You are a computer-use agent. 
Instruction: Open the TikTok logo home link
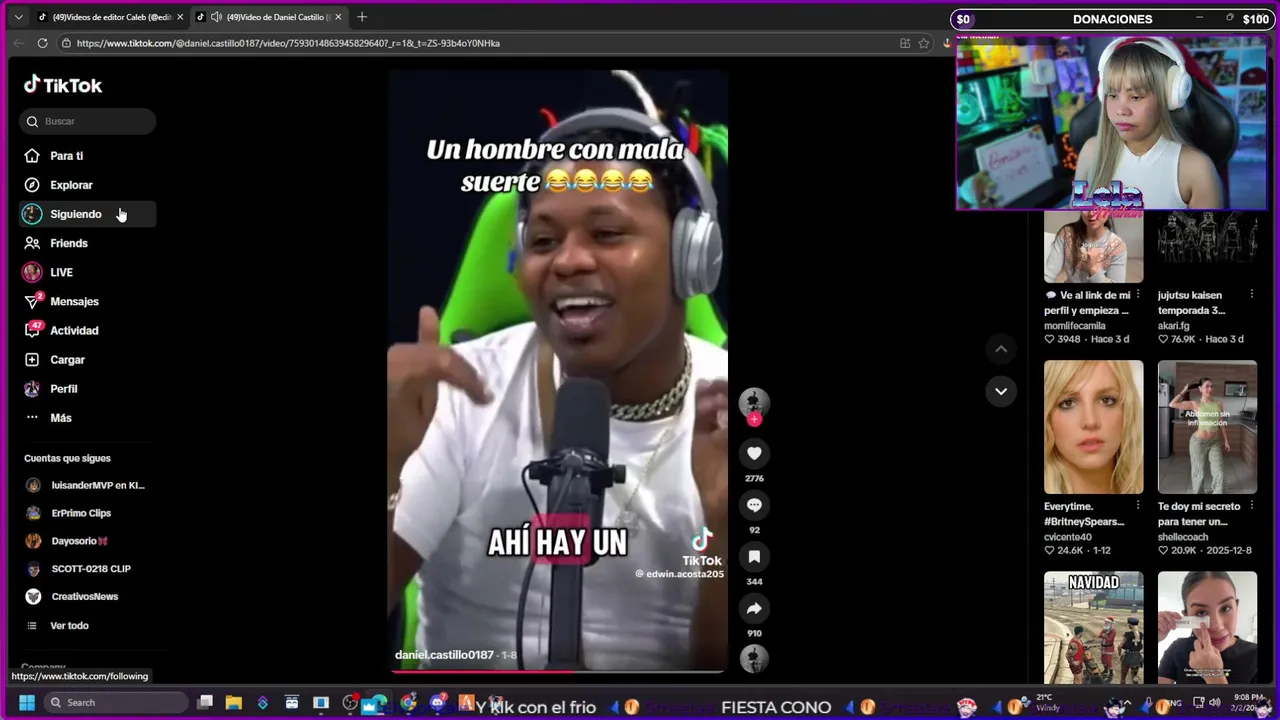63,85
